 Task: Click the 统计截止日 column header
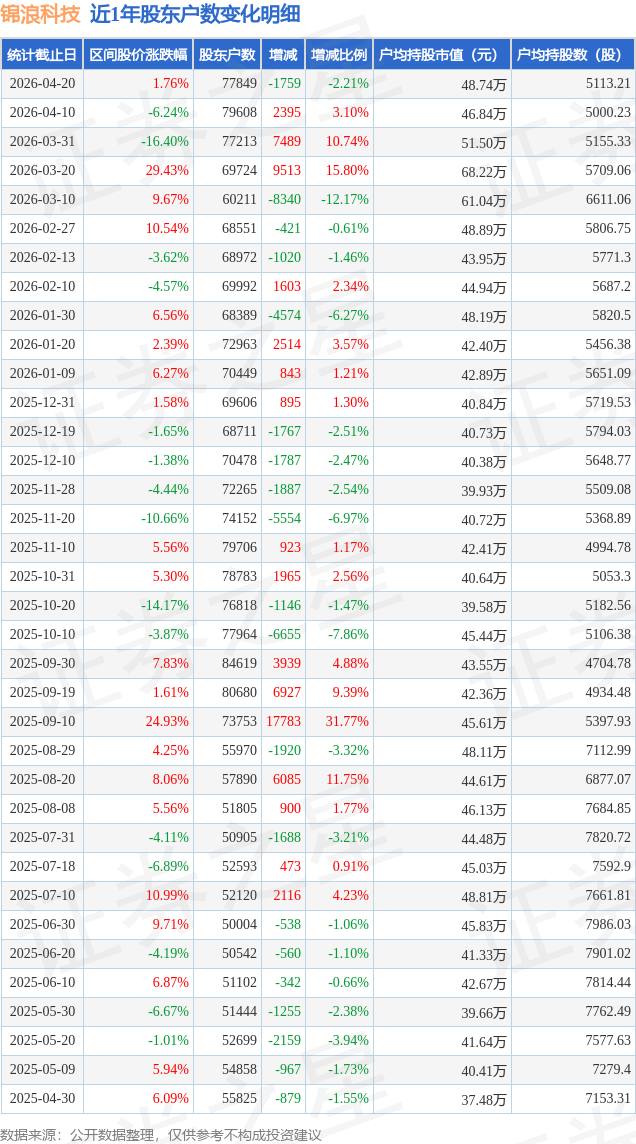pyautogui.click(x=42, y=55)
